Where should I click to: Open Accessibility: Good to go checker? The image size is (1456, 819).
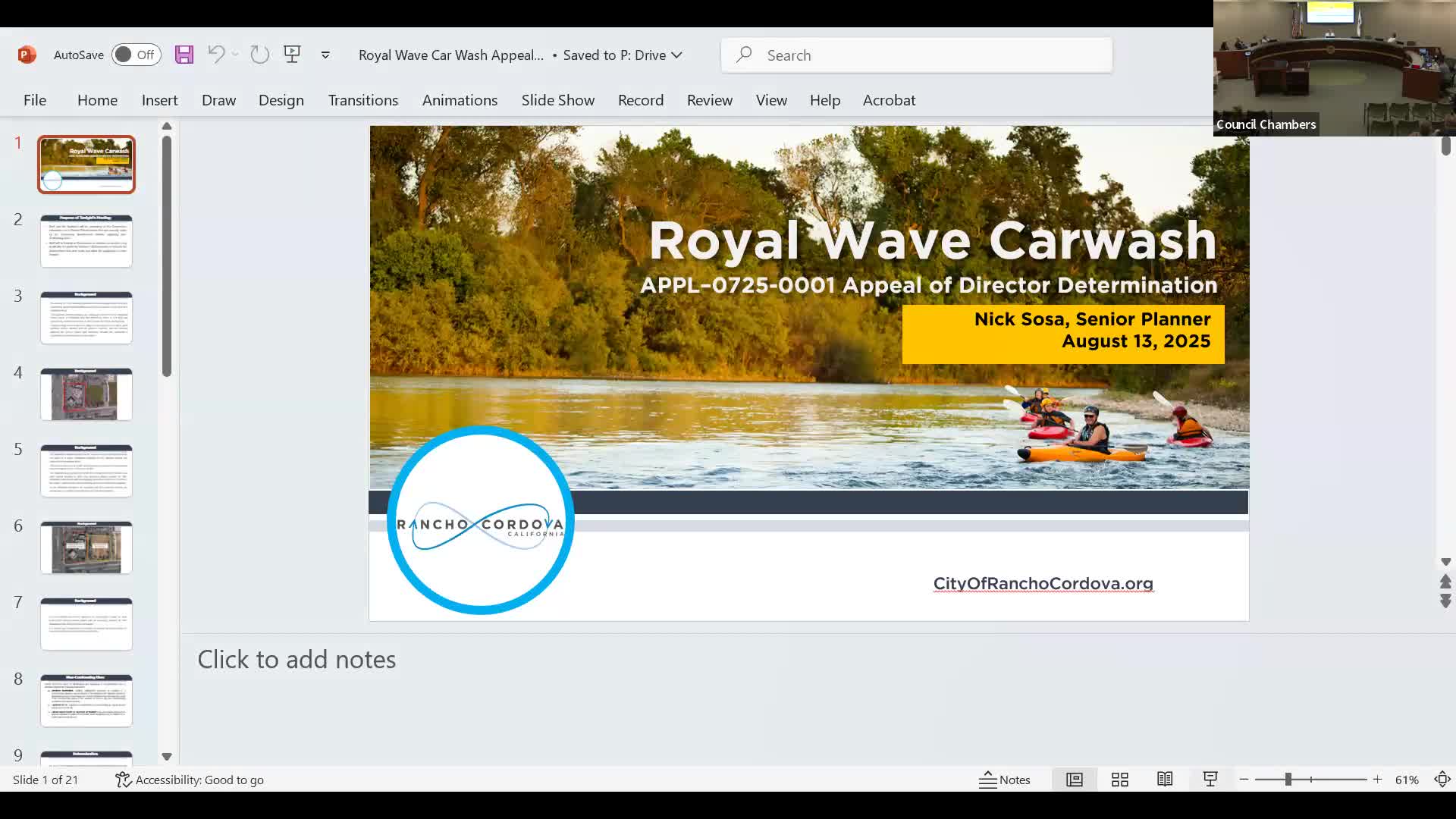[x=190, y=780]
